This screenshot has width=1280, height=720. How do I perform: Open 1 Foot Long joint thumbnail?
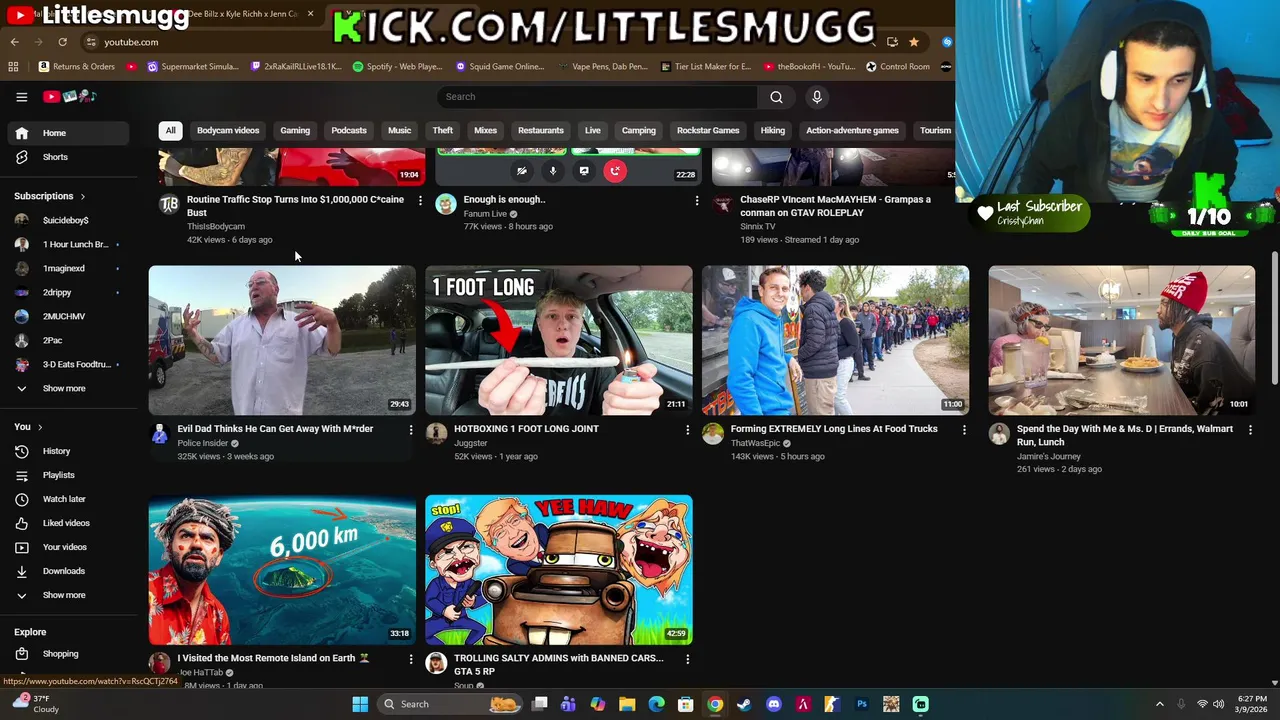tap(559, 340)
